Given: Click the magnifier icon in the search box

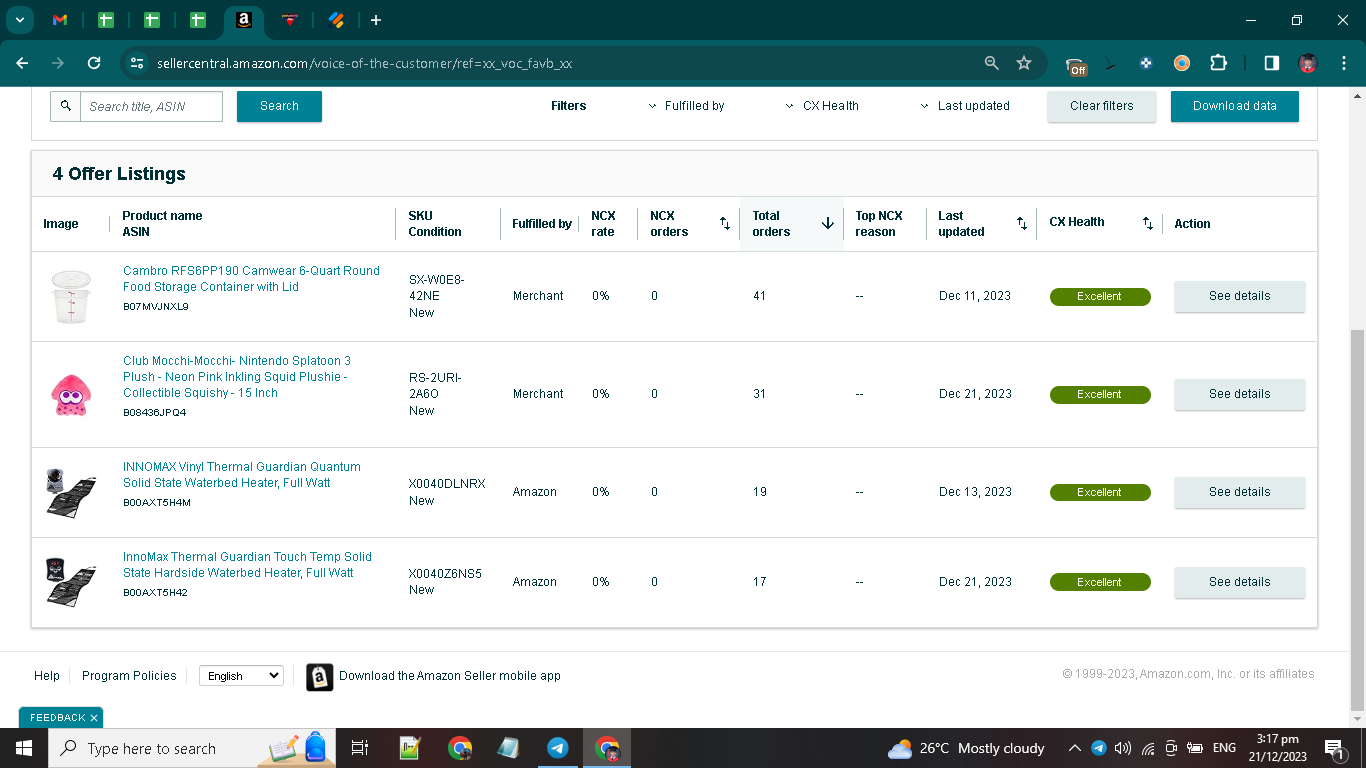Looking at the screenshot, I should coord(66,106).
